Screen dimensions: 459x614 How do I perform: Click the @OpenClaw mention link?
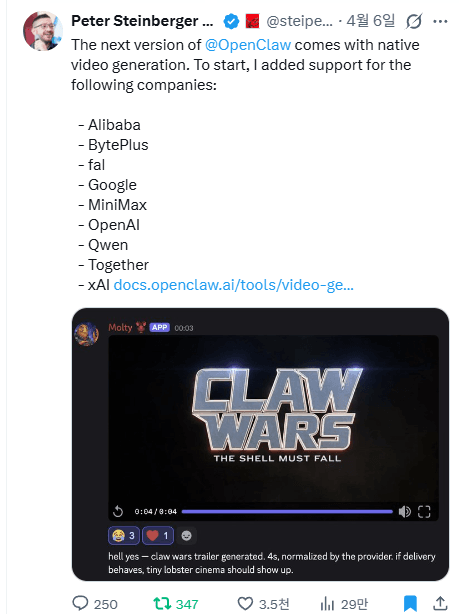[248, 45]
